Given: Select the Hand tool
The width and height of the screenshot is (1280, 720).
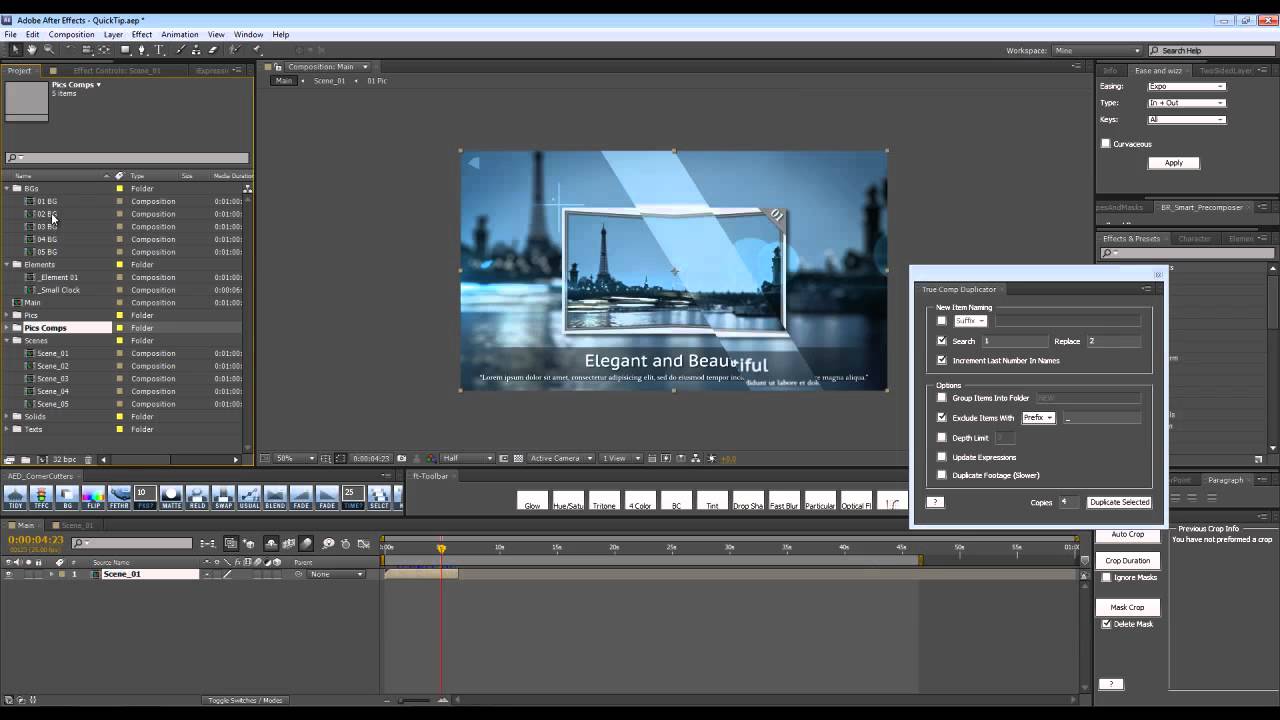Looking at the screenshot, I should [x=32, y=50].
